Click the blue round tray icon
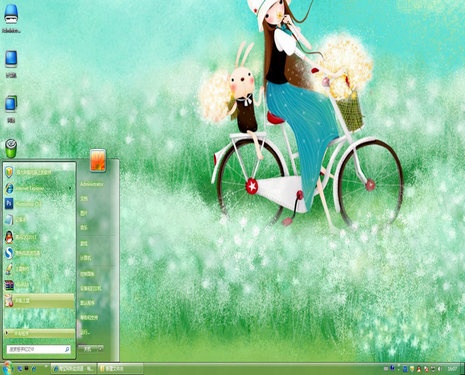The image size is (465, 375). [x=392, y=368]
